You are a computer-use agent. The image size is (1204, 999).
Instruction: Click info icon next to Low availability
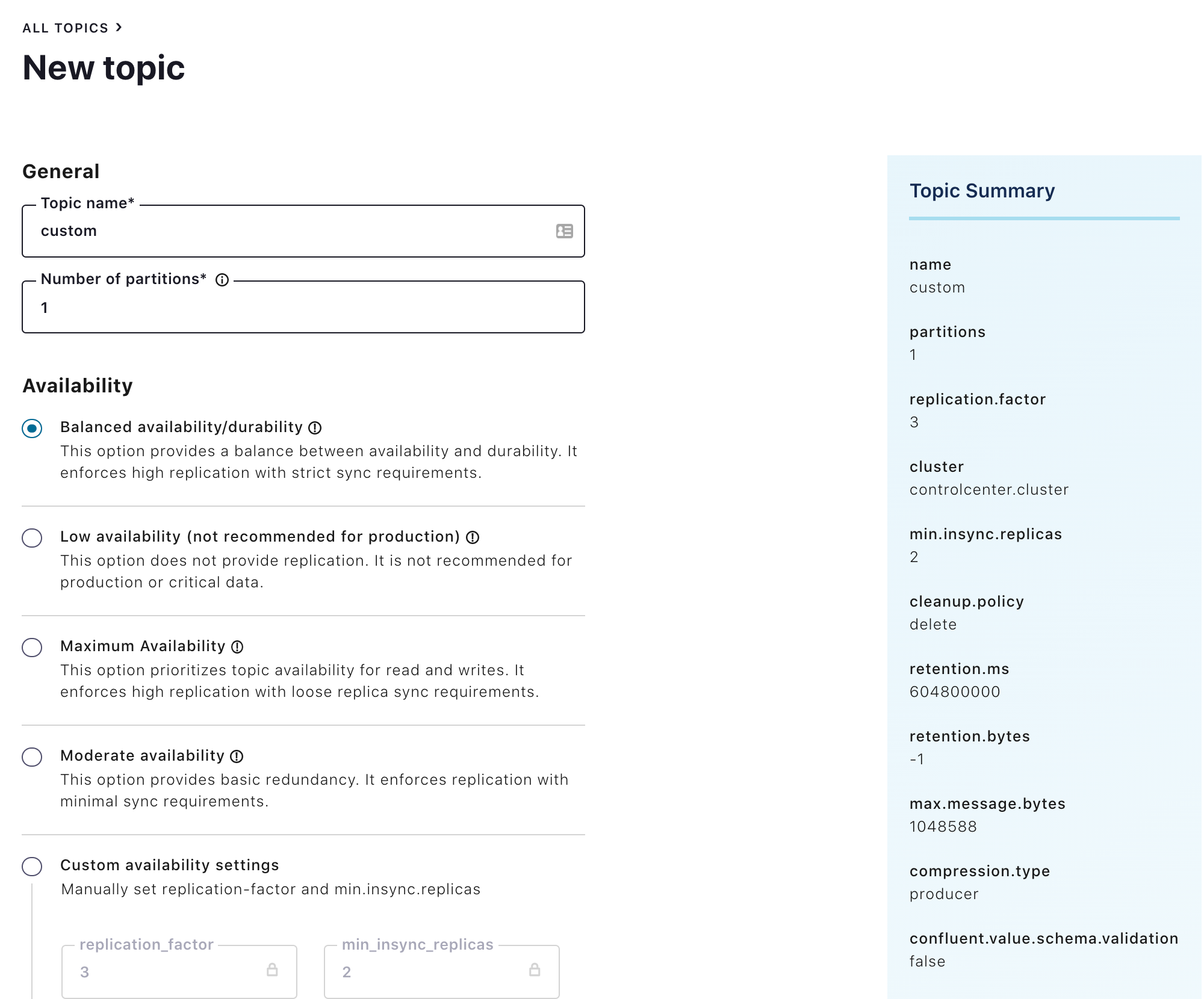(x=473, y=537)
